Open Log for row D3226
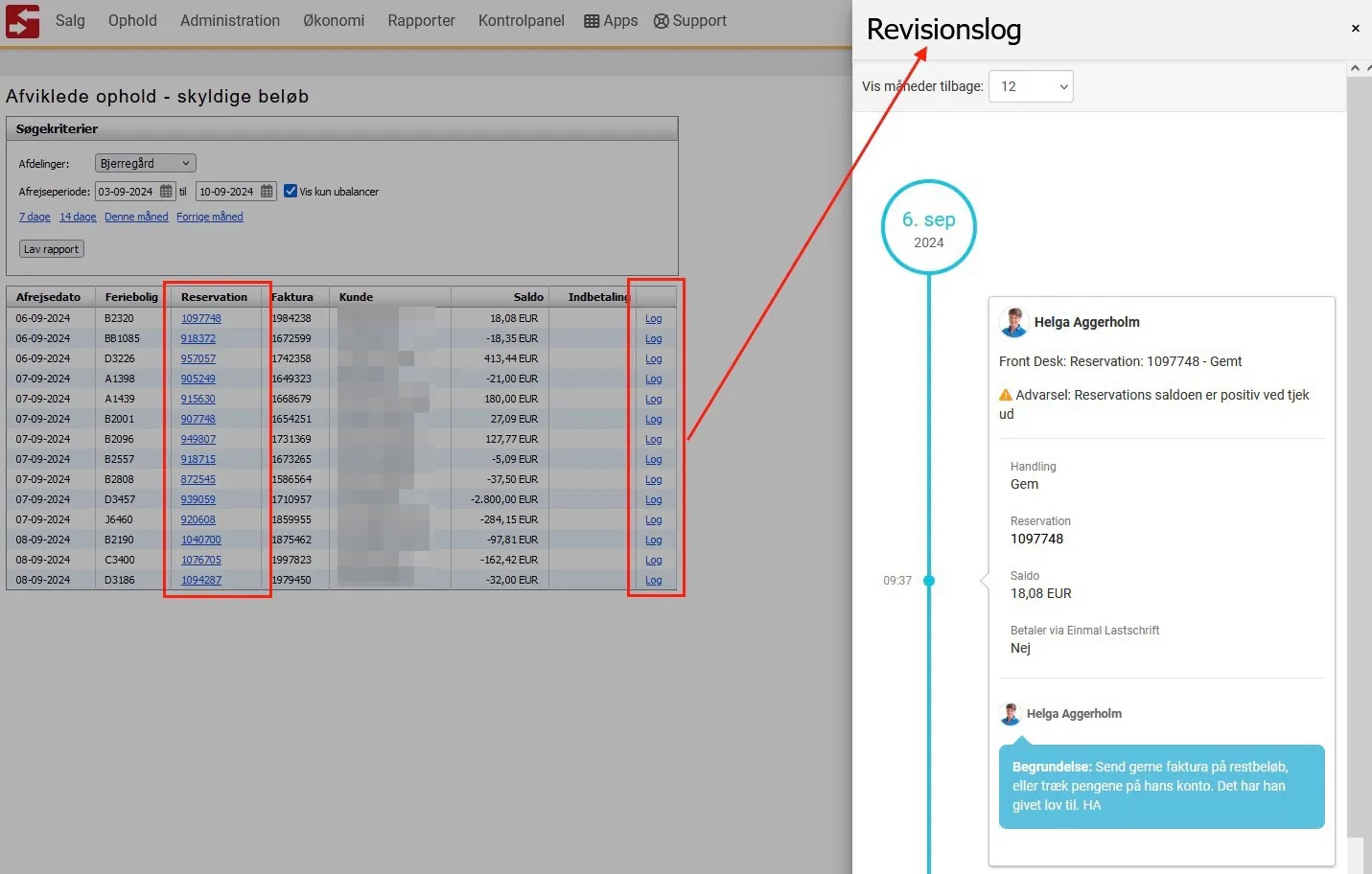Image resolution: width=1372 pixels, height=874 pixels. pyautogui.click(x=654, y=359)
